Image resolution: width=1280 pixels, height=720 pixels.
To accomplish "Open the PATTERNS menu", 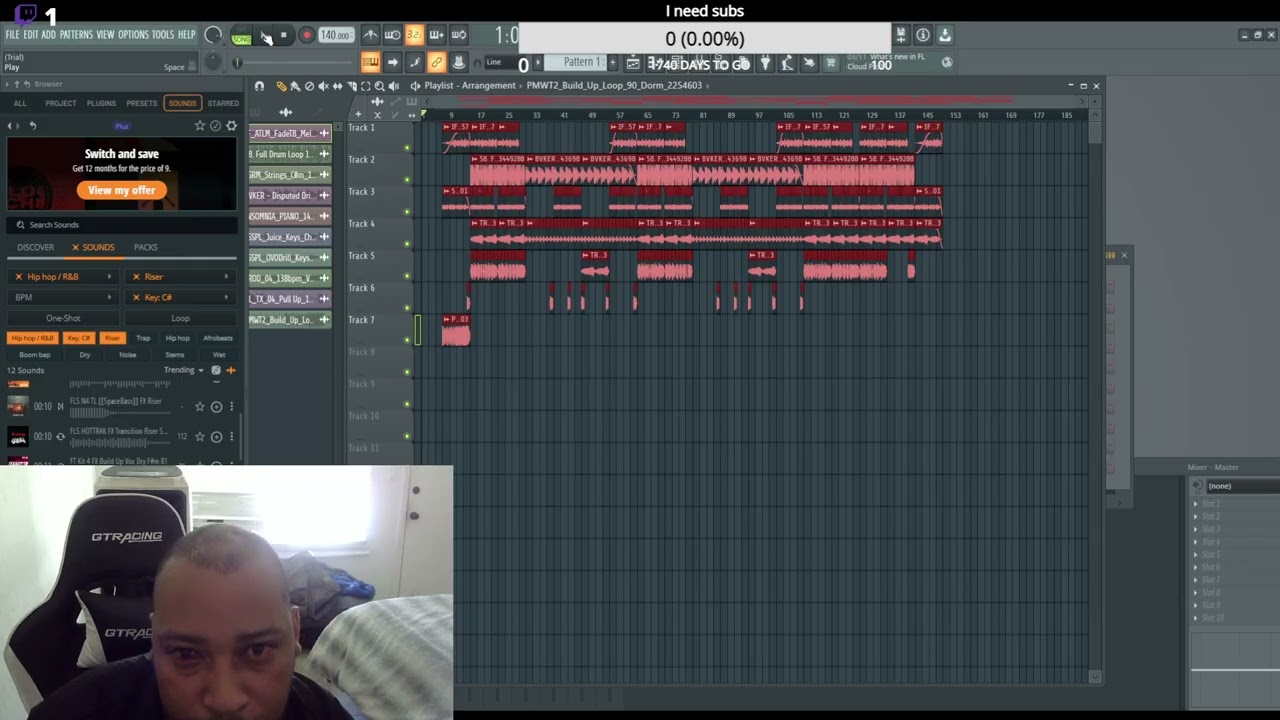I will point(76,35).
